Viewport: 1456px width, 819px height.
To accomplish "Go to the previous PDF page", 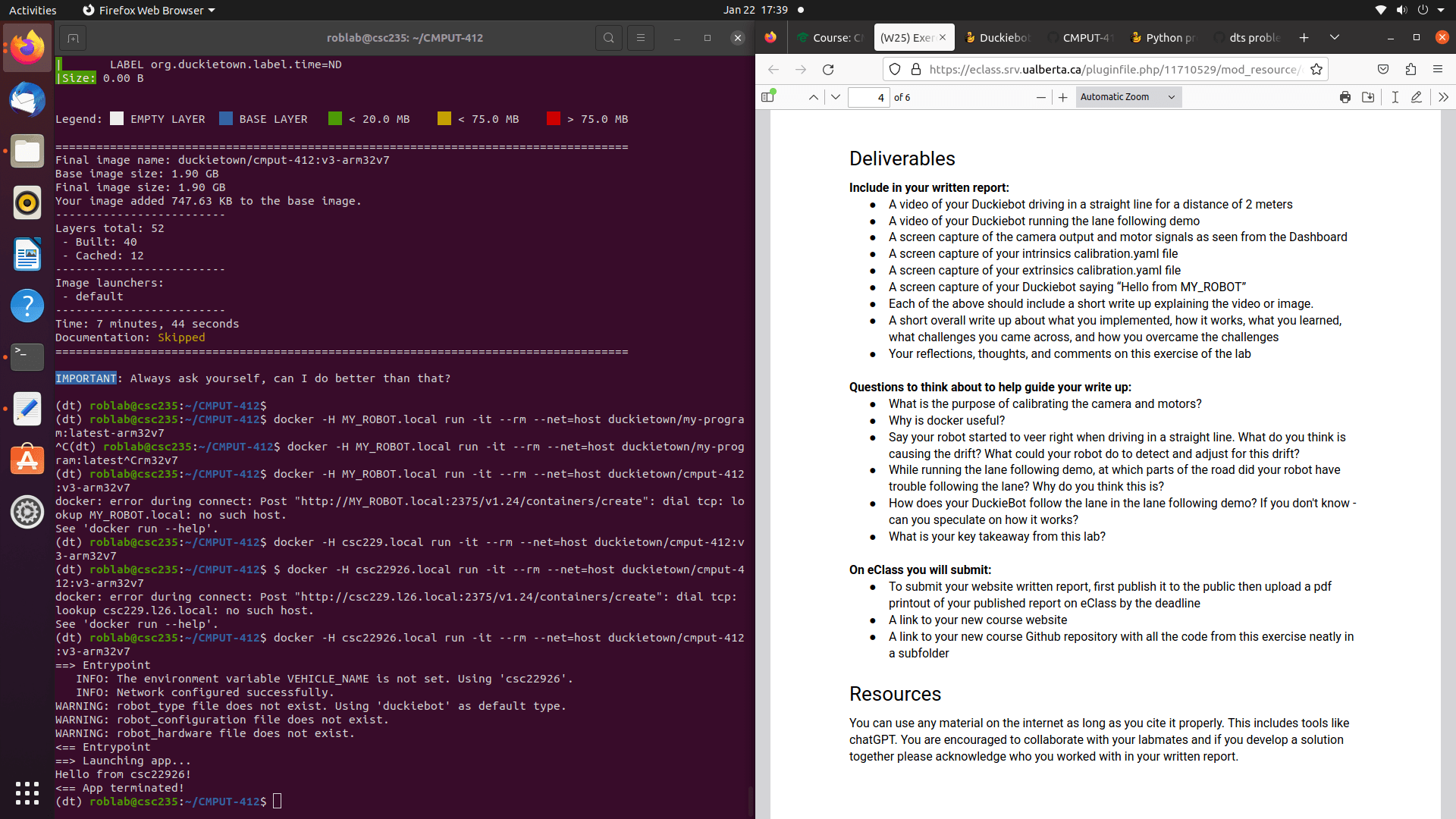I will pyautogui.click(x=813, y=97).
